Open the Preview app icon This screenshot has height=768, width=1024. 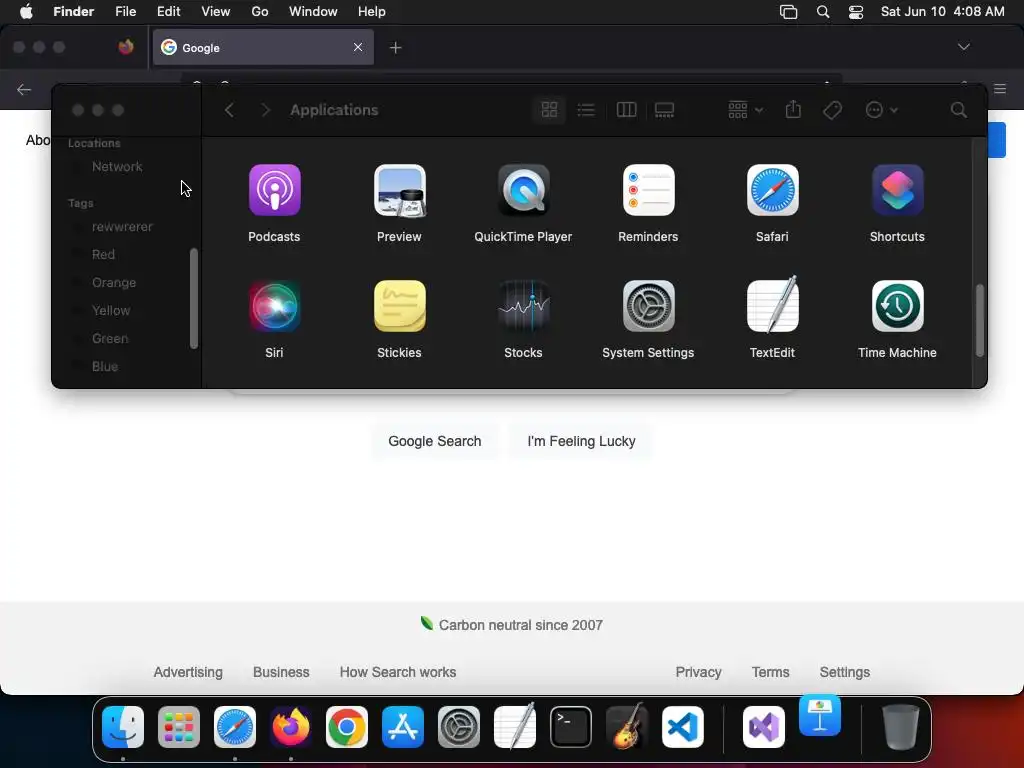click(x=400, y=190)
